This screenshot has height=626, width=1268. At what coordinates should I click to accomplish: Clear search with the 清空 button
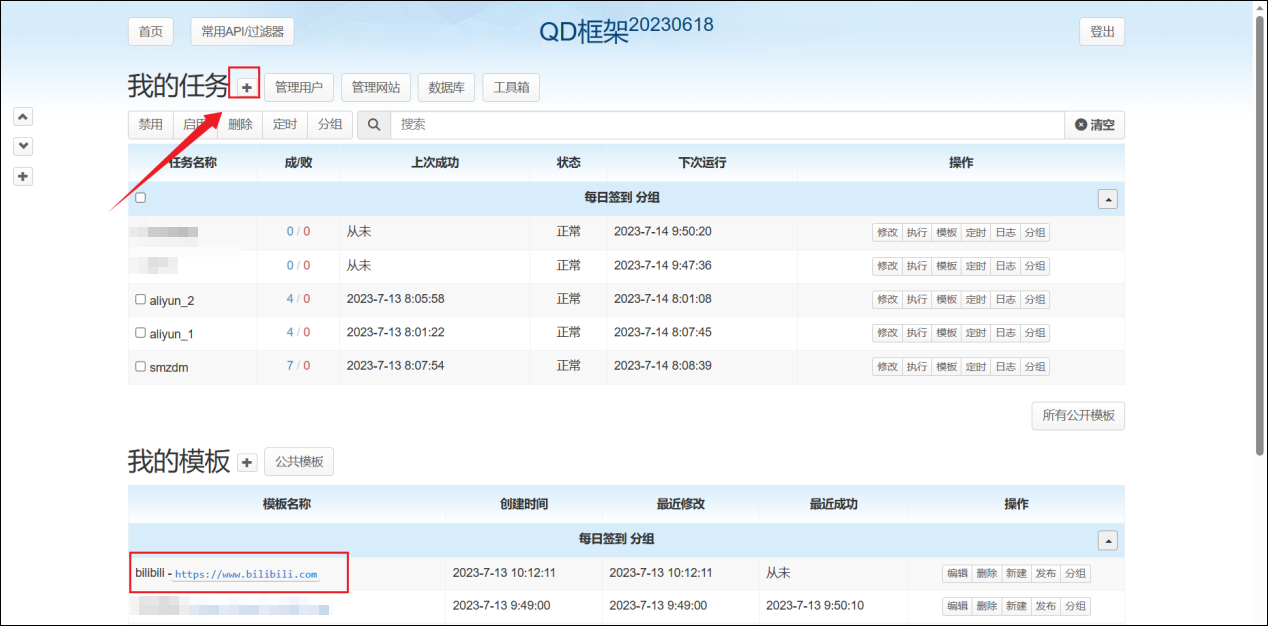point(1094,125)
